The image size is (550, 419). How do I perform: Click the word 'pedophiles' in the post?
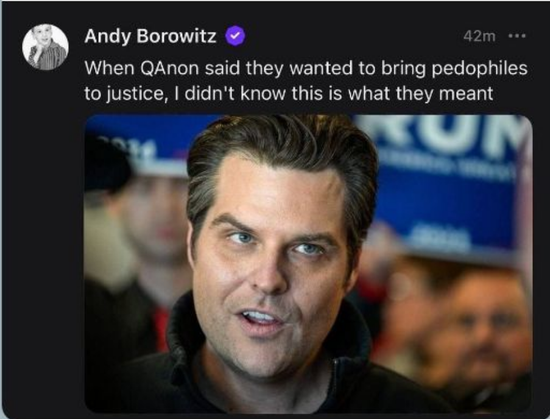click(479, 69)
